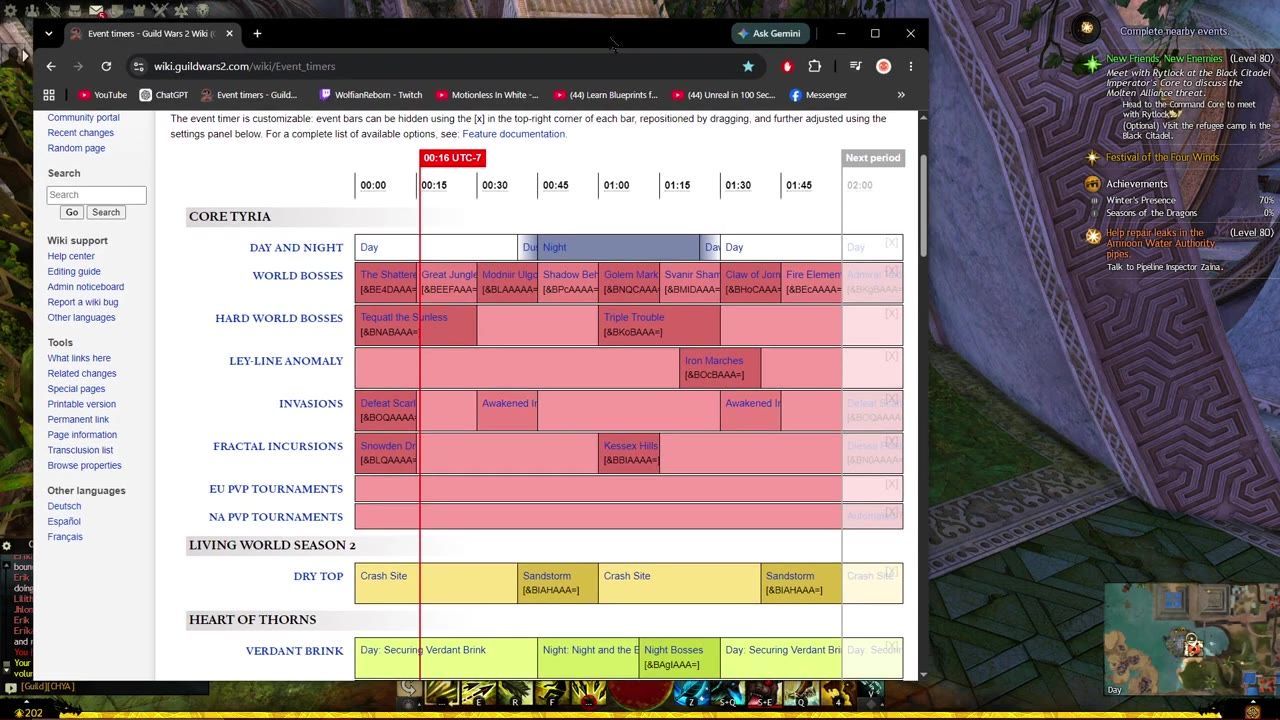
Task: Open WolfianReborn - Twitch bookmark
Action: click(370, 95)
